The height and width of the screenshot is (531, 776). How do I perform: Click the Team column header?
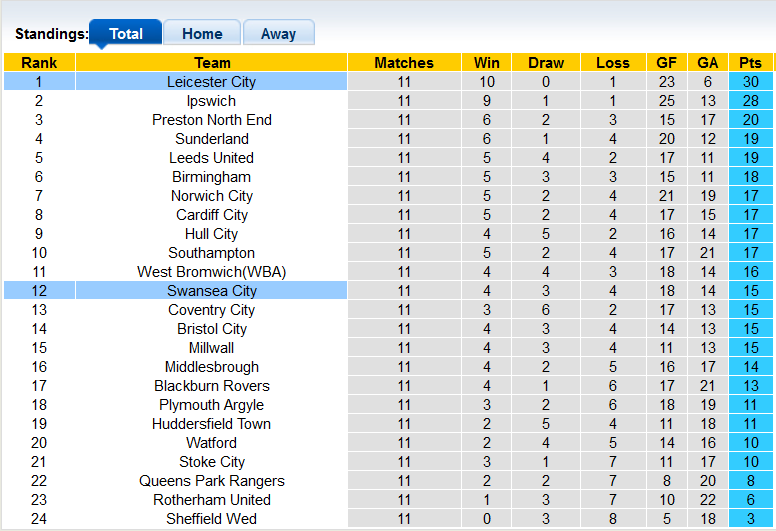(211, 63)
